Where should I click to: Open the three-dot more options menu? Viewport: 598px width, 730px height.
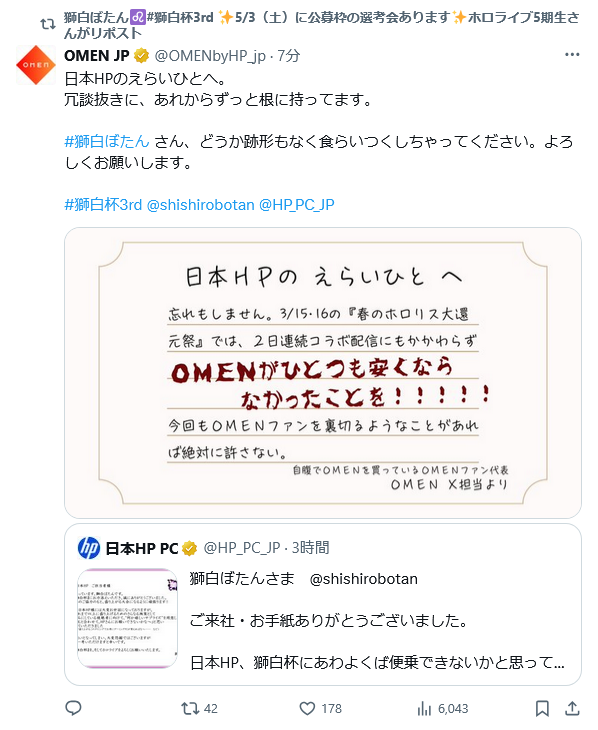pyautogui.click(x=572, y=55)
